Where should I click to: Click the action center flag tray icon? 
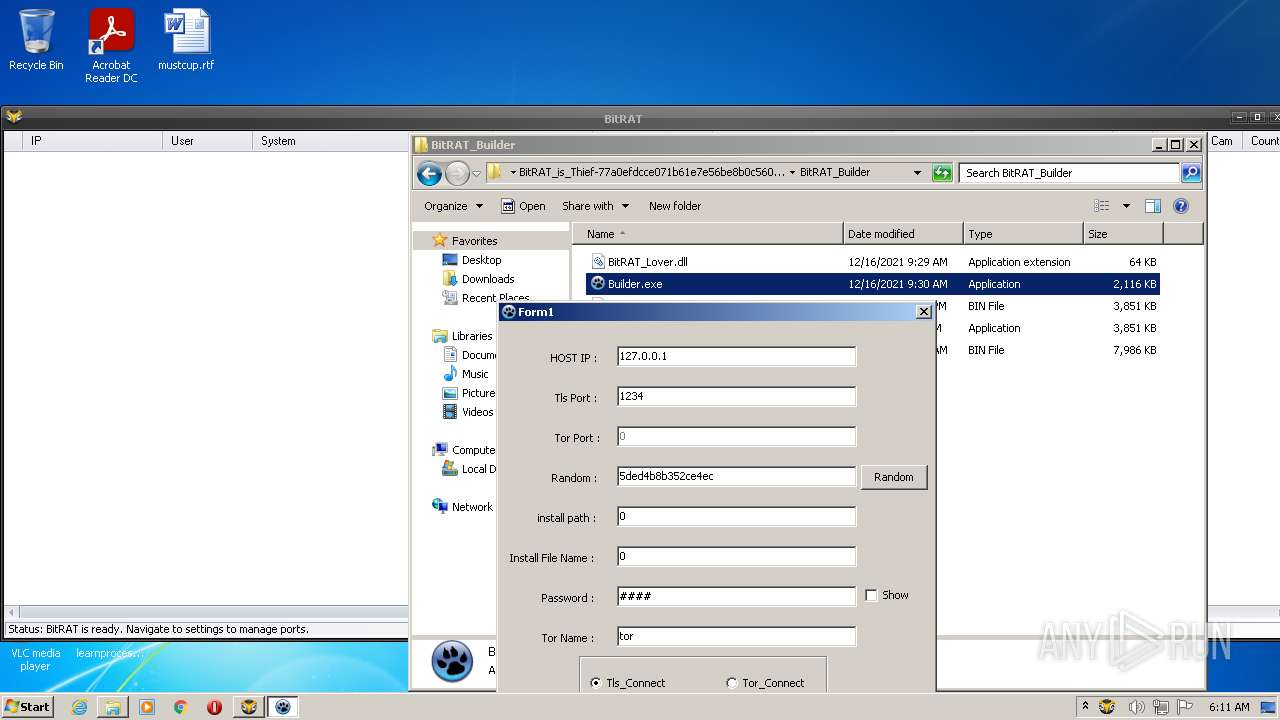[x=1186, y=707]
